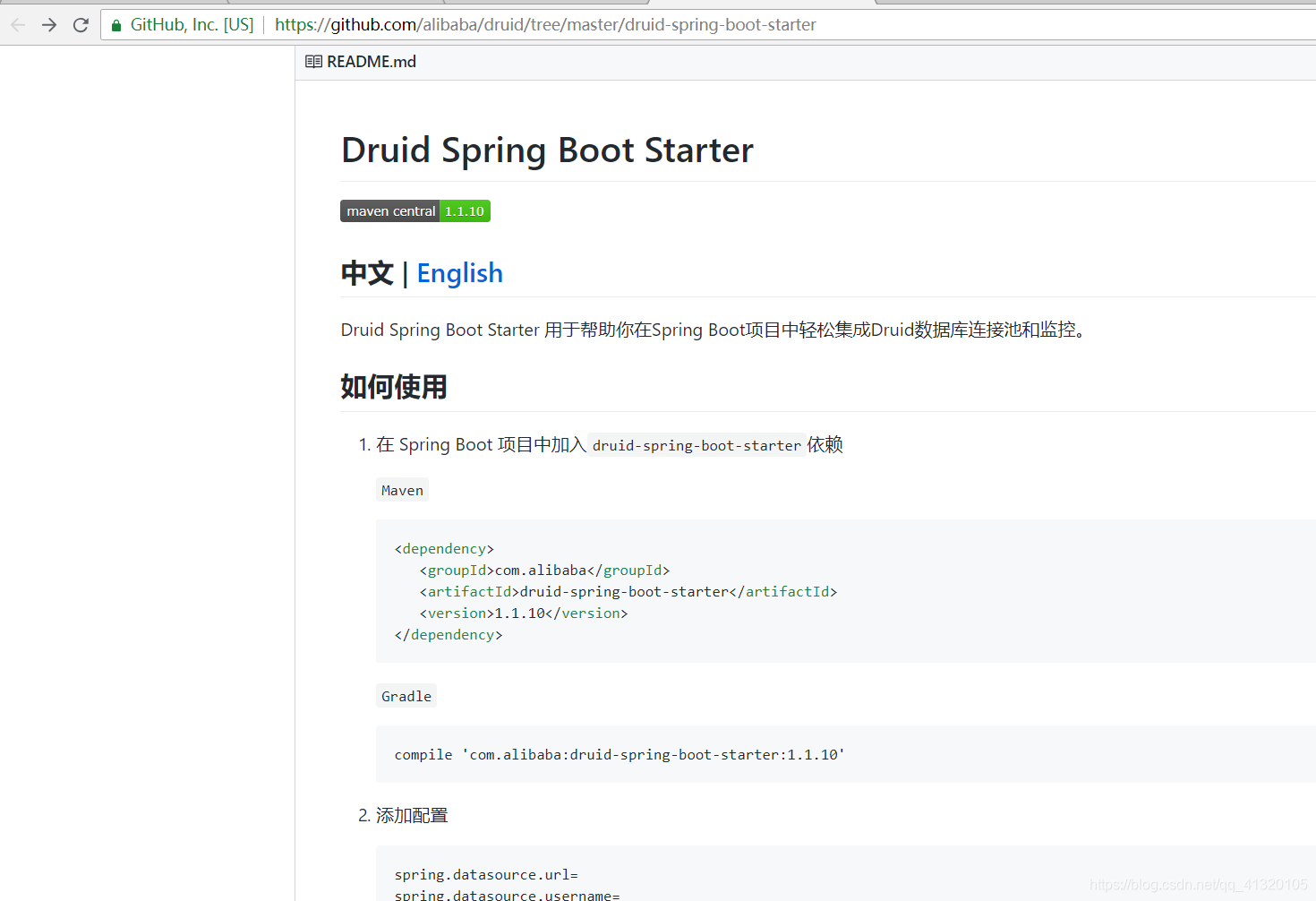Screen dimensions: 1316x901
Task: Click the artifactId druid-spring-boot-starter line
Action: 628,592
